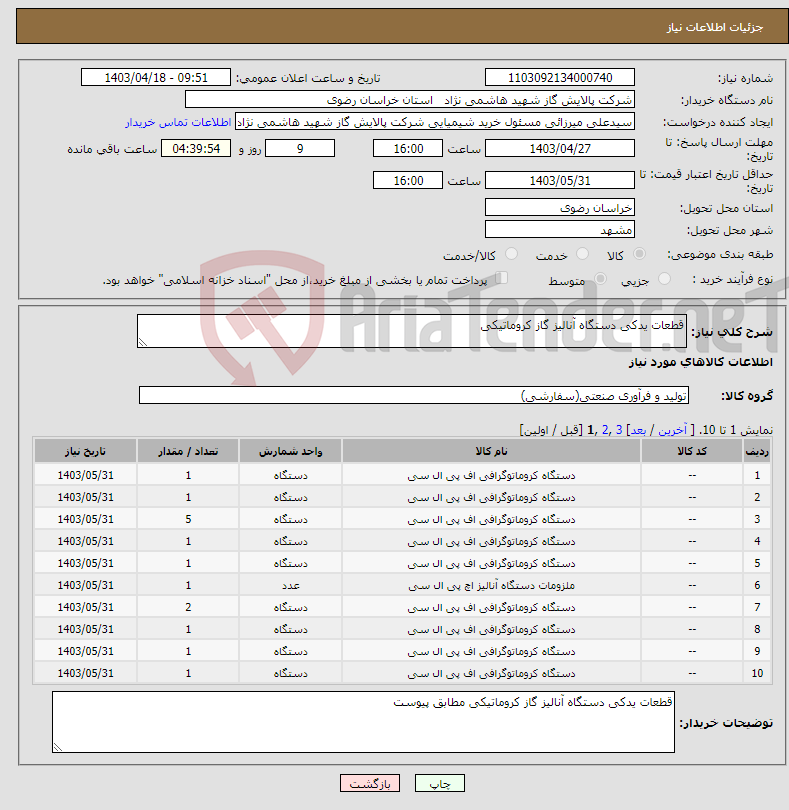Open the اطلاعات تماس خریدار link

click(178, 122)
